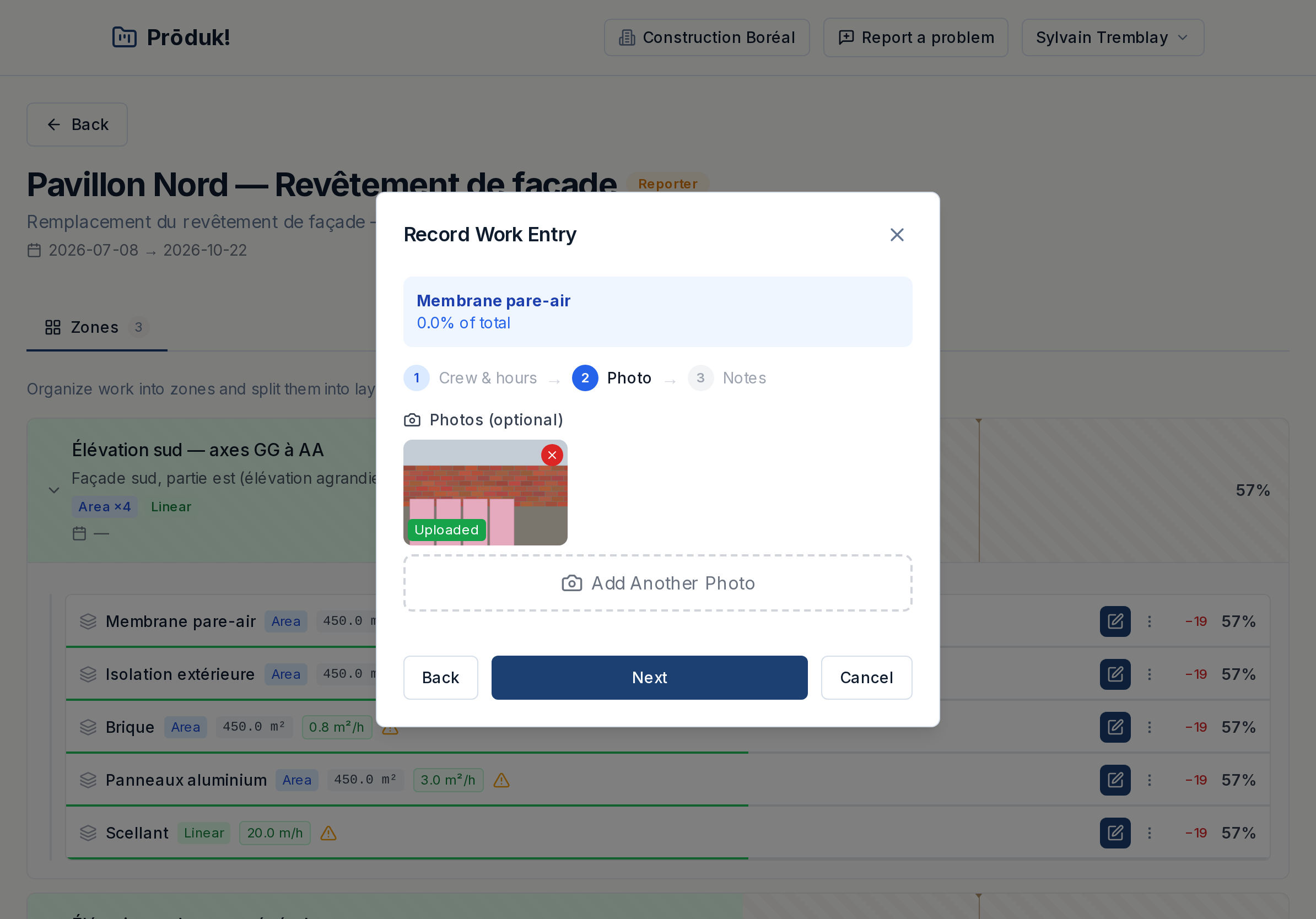This screenshot has height=919, width=1316.
Task: Click the Area ×4 badge
Action: pos(104,506)
